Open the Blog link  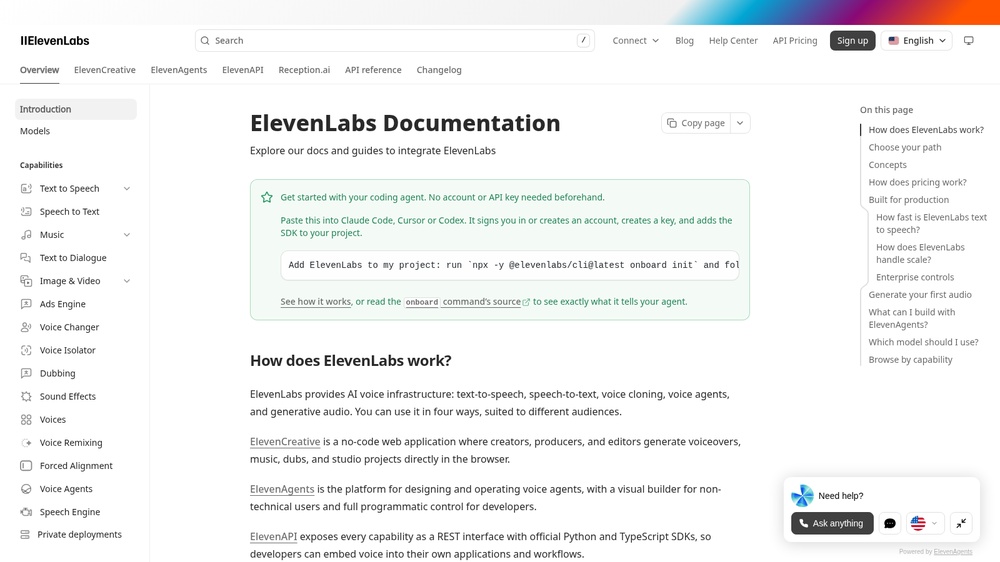click(x=684, y=41)
